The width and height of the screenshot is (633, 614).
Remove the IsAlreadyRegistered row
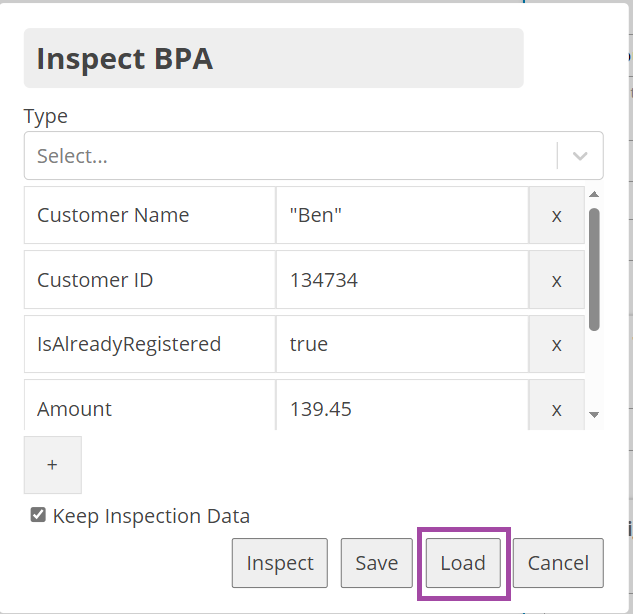(x=556, y=344)
